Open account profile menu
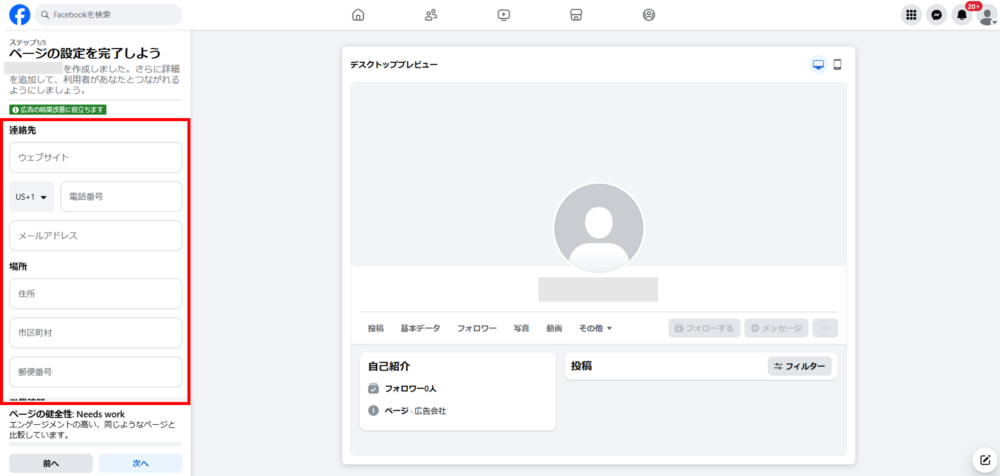The width and height of the screenshot is (1000, 476). click(x=986, y=15)
